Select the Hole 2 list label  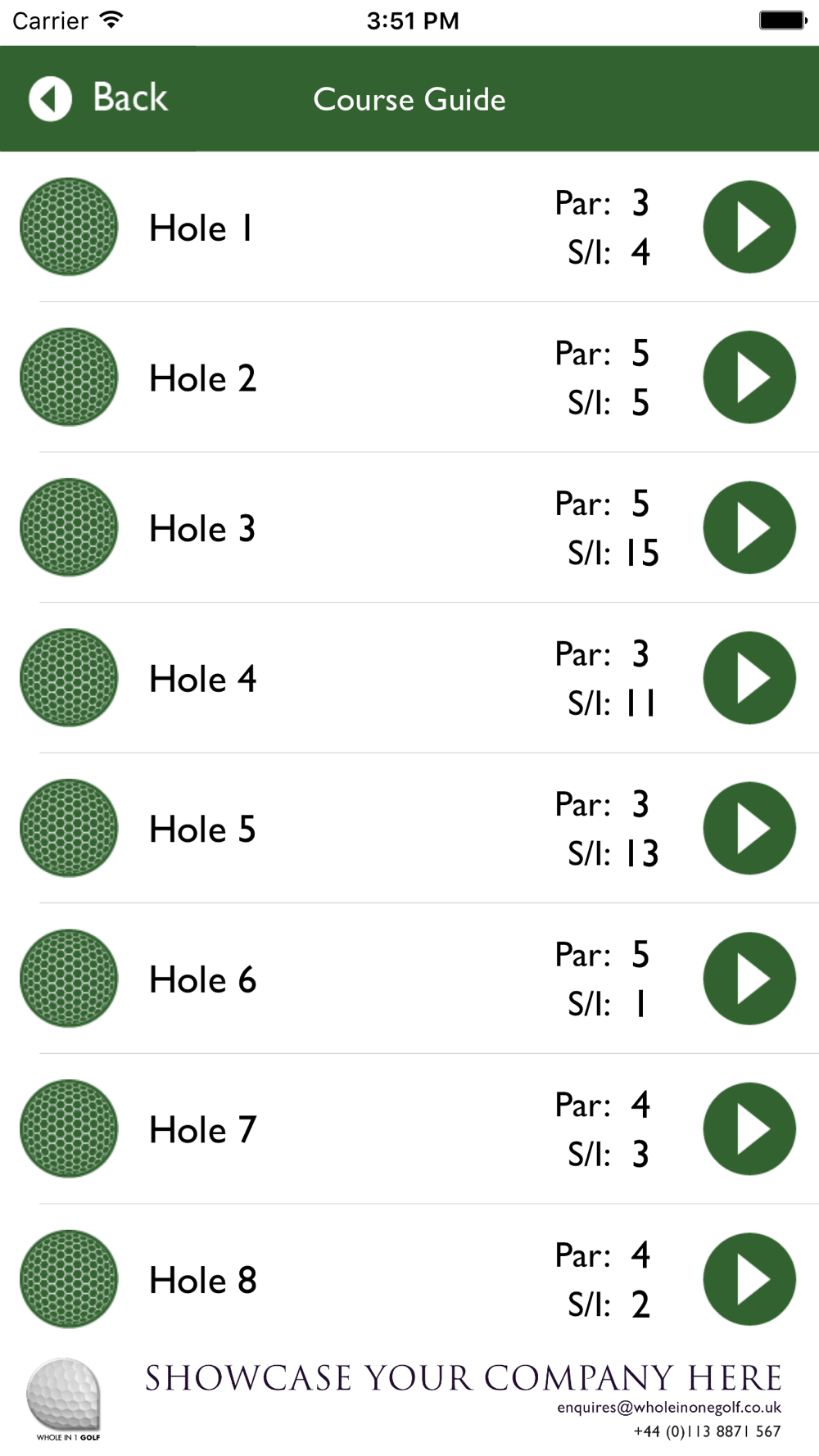click(x=202, y=378)
